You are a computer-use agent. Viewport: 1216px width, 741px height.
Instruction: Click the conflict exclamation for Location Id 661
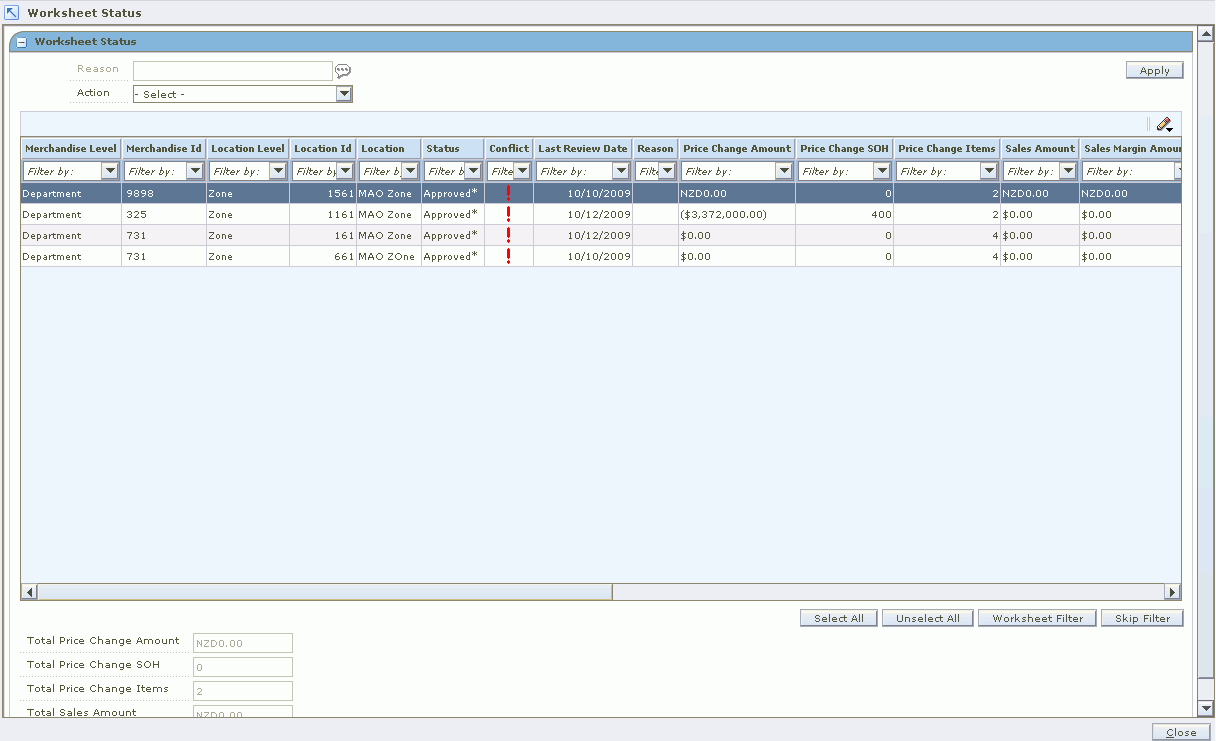(x=508, y=256)
